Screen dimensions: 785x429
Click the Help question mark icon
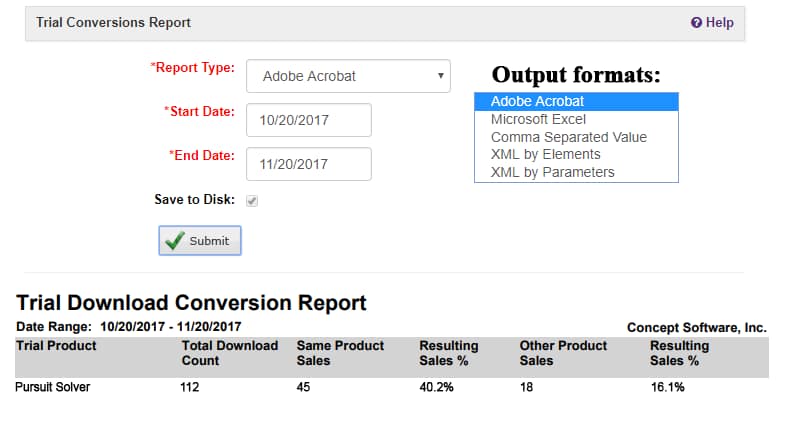click(x=696, y=23)
